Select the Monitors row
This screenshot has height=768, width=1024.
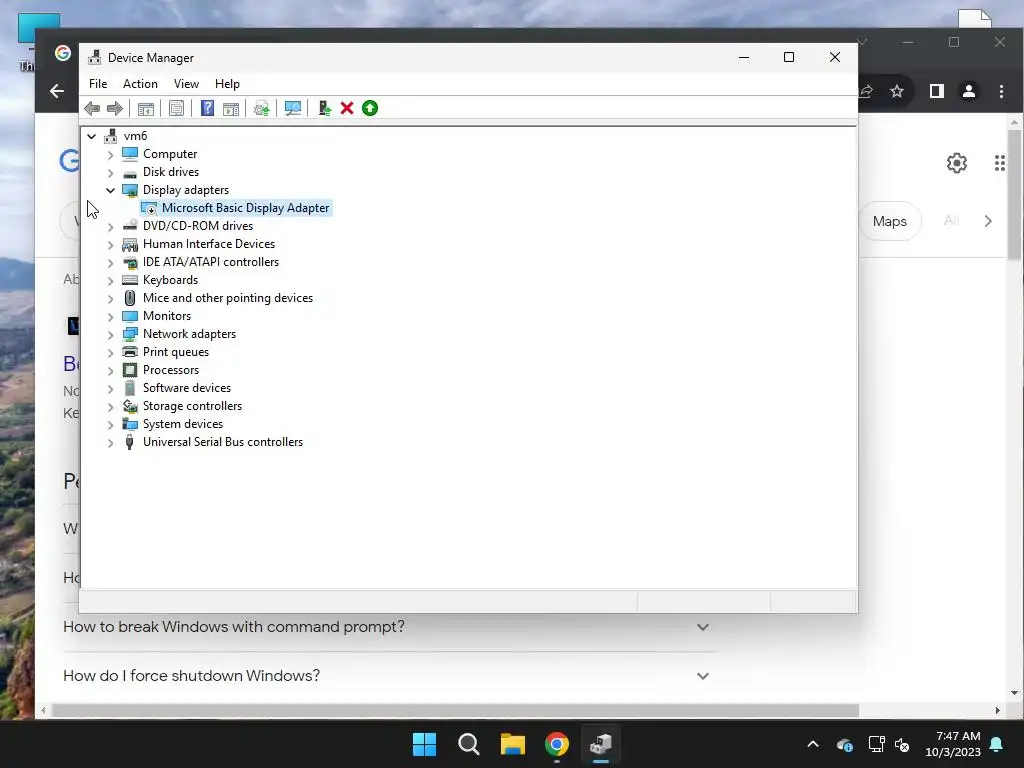(x=167, y=316)
